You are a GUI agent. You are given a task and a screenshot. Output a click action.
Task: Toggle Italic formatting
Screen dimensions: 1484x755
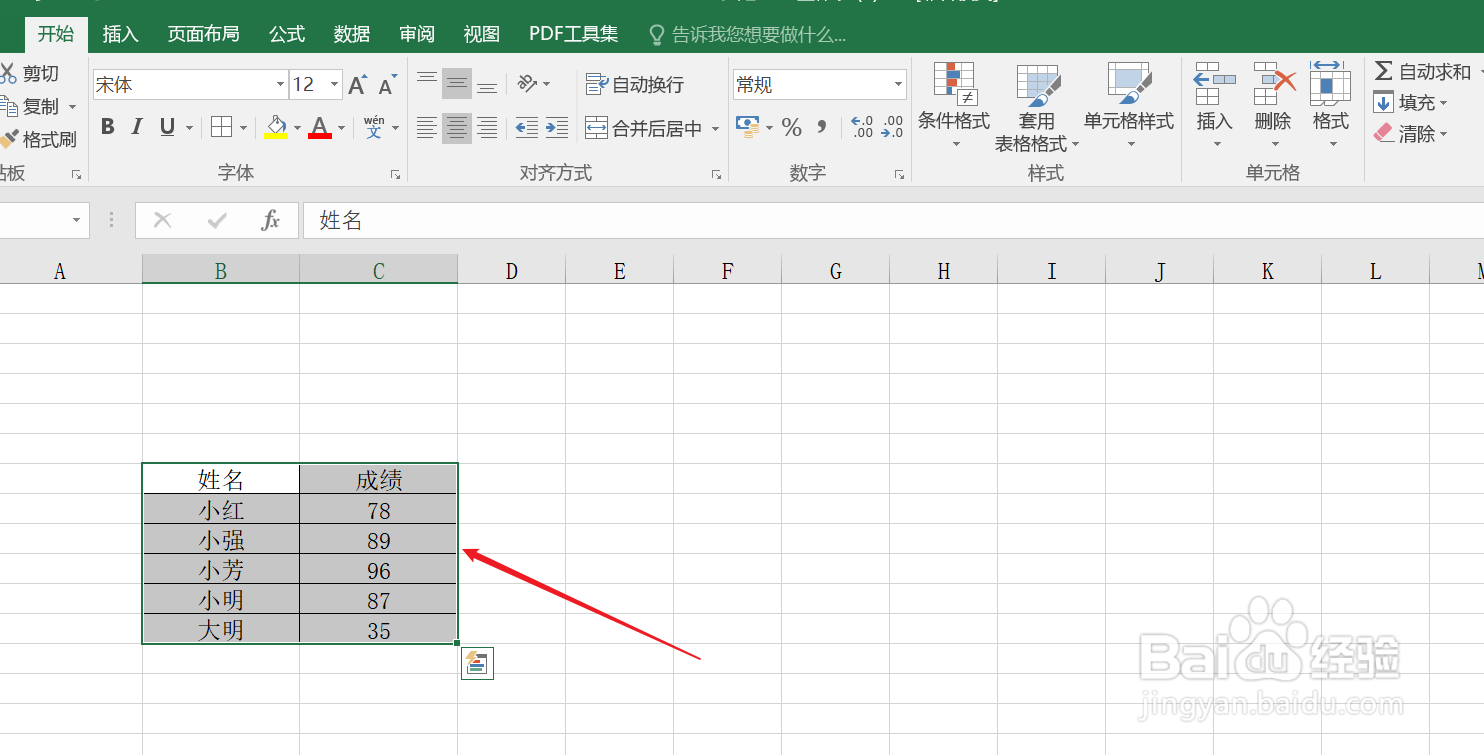(137, 127)
